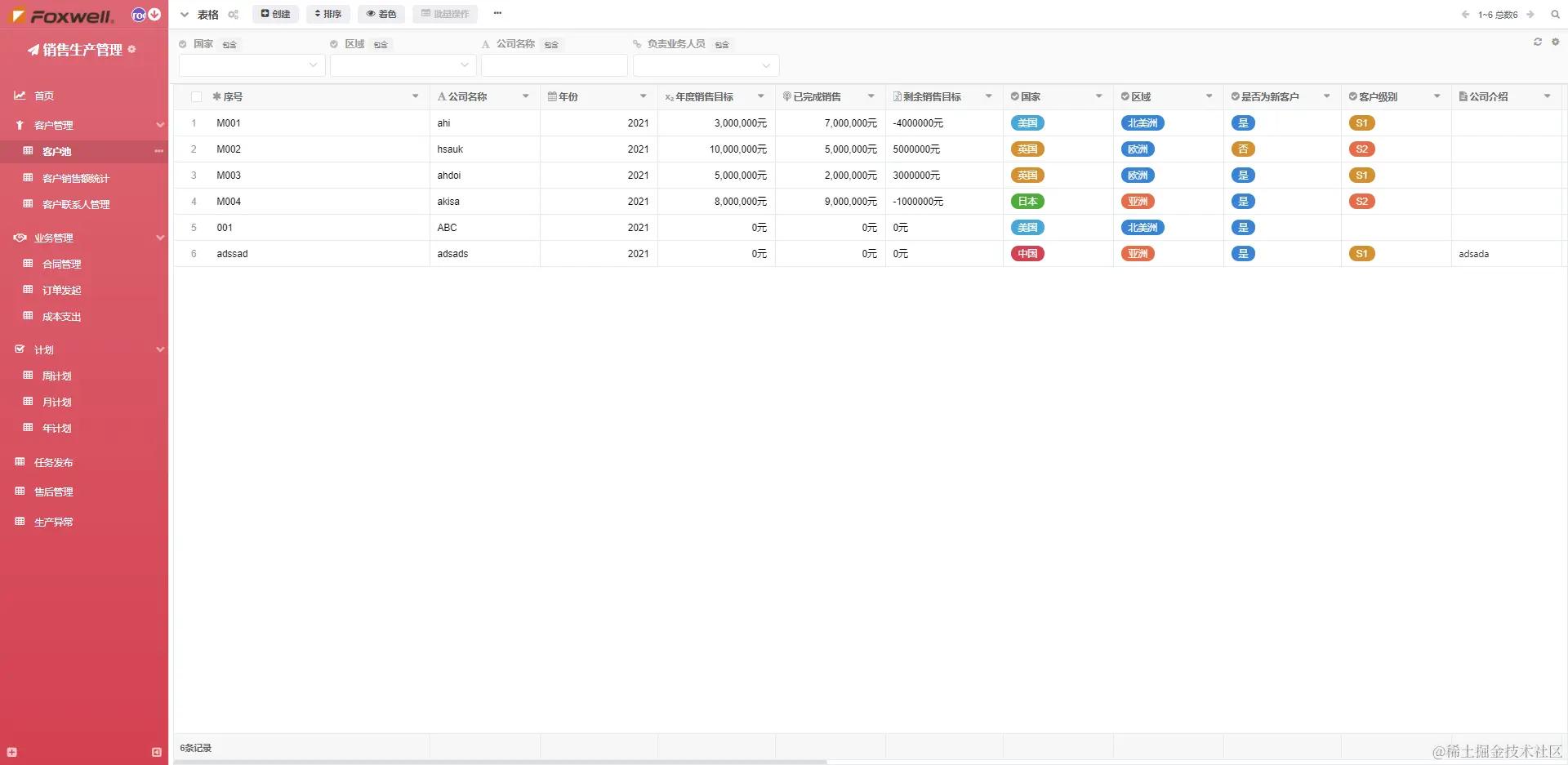Open the 已完成销售 column menu arrow

coord(871,96)
